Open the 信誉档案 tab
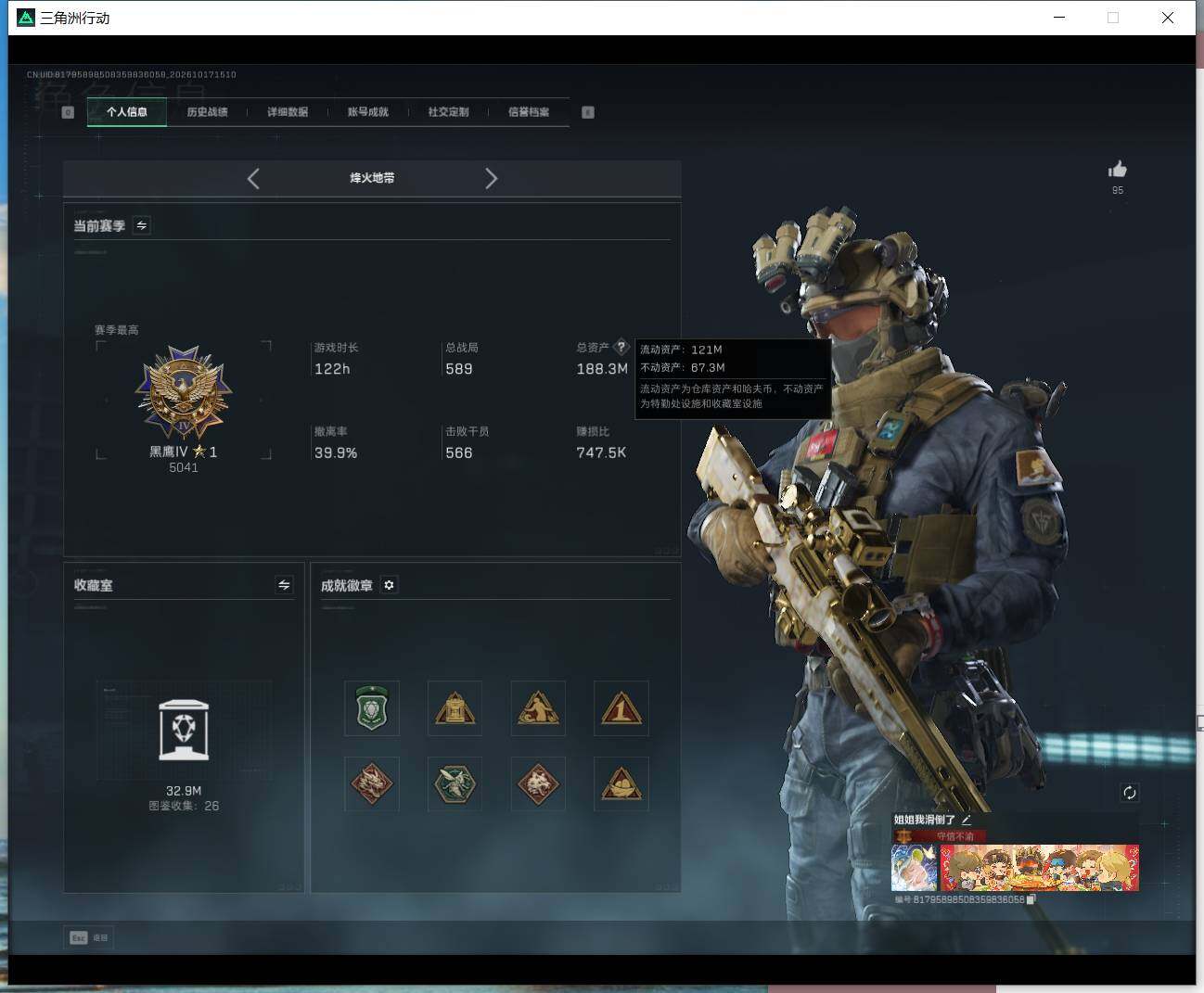The width and height of the screenshot is (1204, 993). (529, 112)
